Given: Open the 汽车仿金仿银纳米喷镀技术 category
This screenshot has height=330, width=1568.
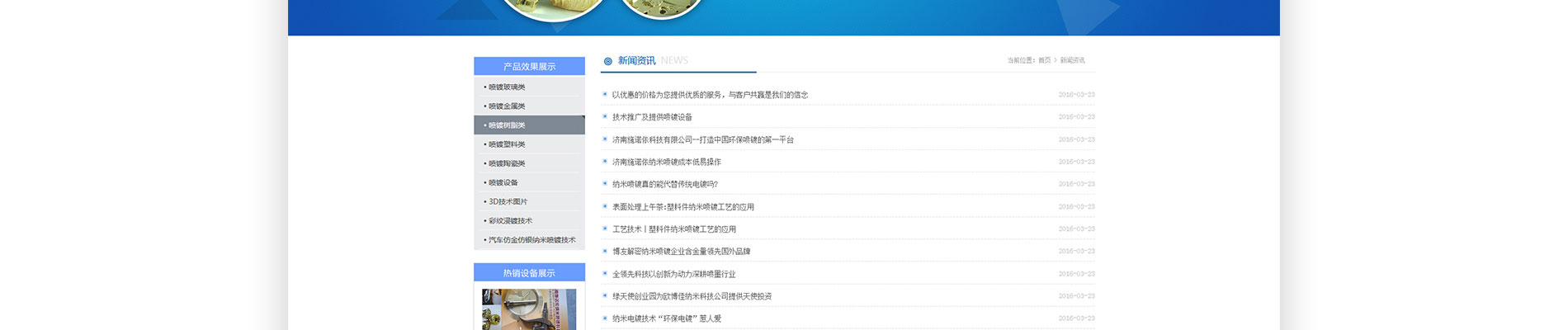Looking at the screenshot, I should pos(532,239).
